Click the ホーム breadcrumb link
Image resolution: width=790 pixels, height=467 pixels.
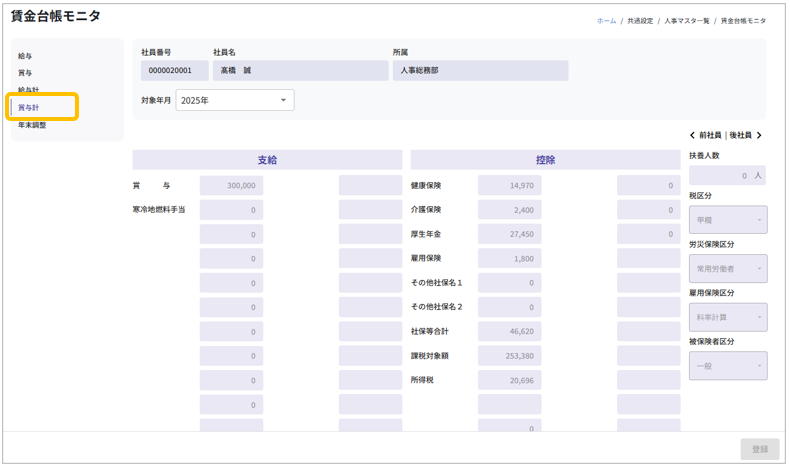point(606,20)
